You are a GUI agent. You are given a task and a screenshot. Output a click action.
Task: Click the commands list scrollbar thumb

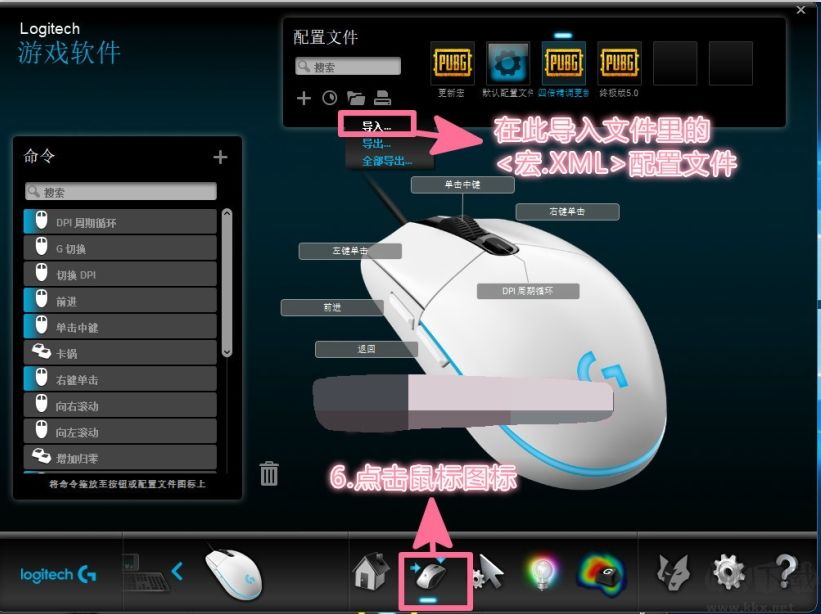[227, 283]
